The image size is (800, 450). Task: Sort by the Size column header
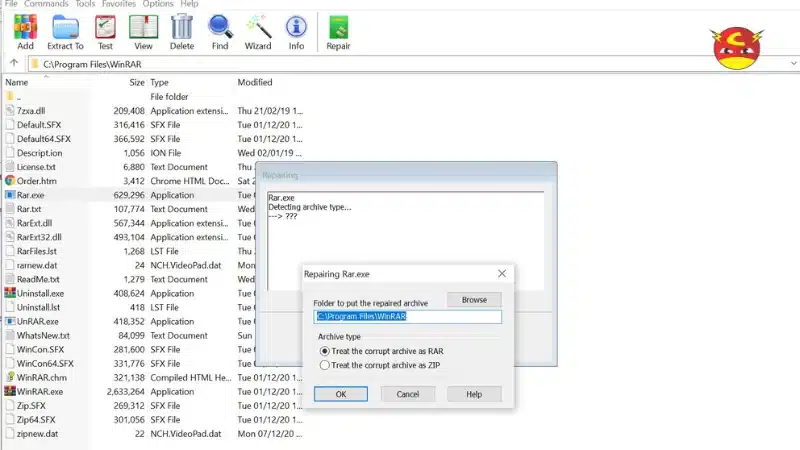tap(136, 82)
